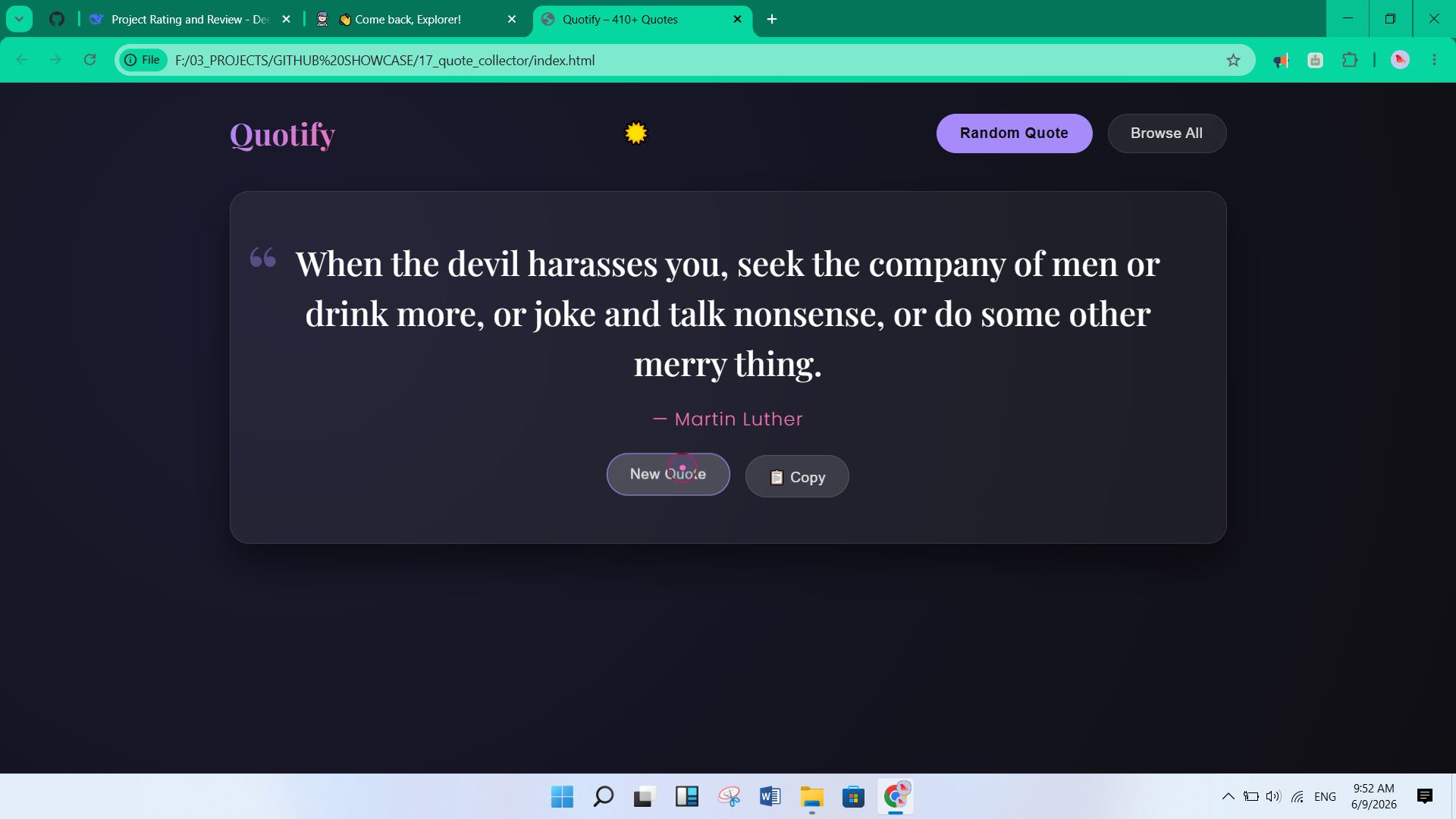Image resolution: width=1456 pixels, height=819 pixels.
Task: Go forward to the next page
Action: 55,60
